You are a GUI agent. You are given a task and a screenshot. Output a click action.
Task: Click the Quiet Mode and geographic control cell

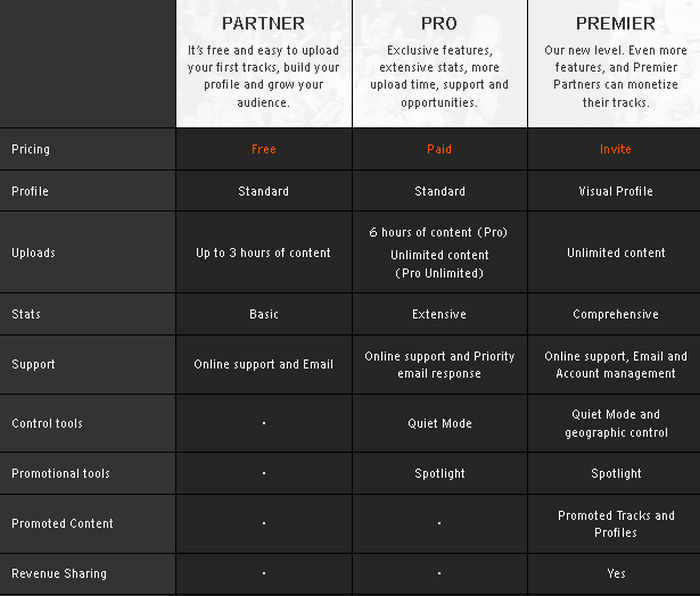[x=616, y=423]
